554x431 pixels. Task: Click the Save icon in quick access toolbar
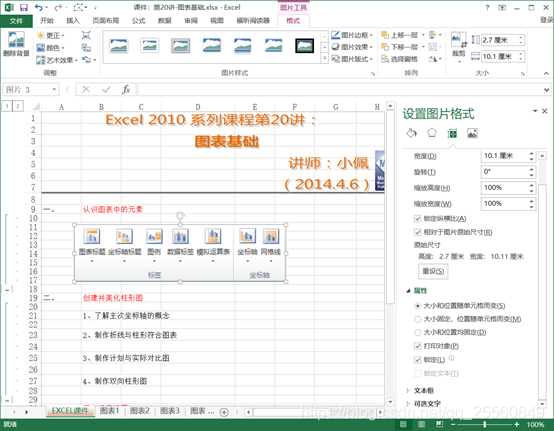(24, 7)
